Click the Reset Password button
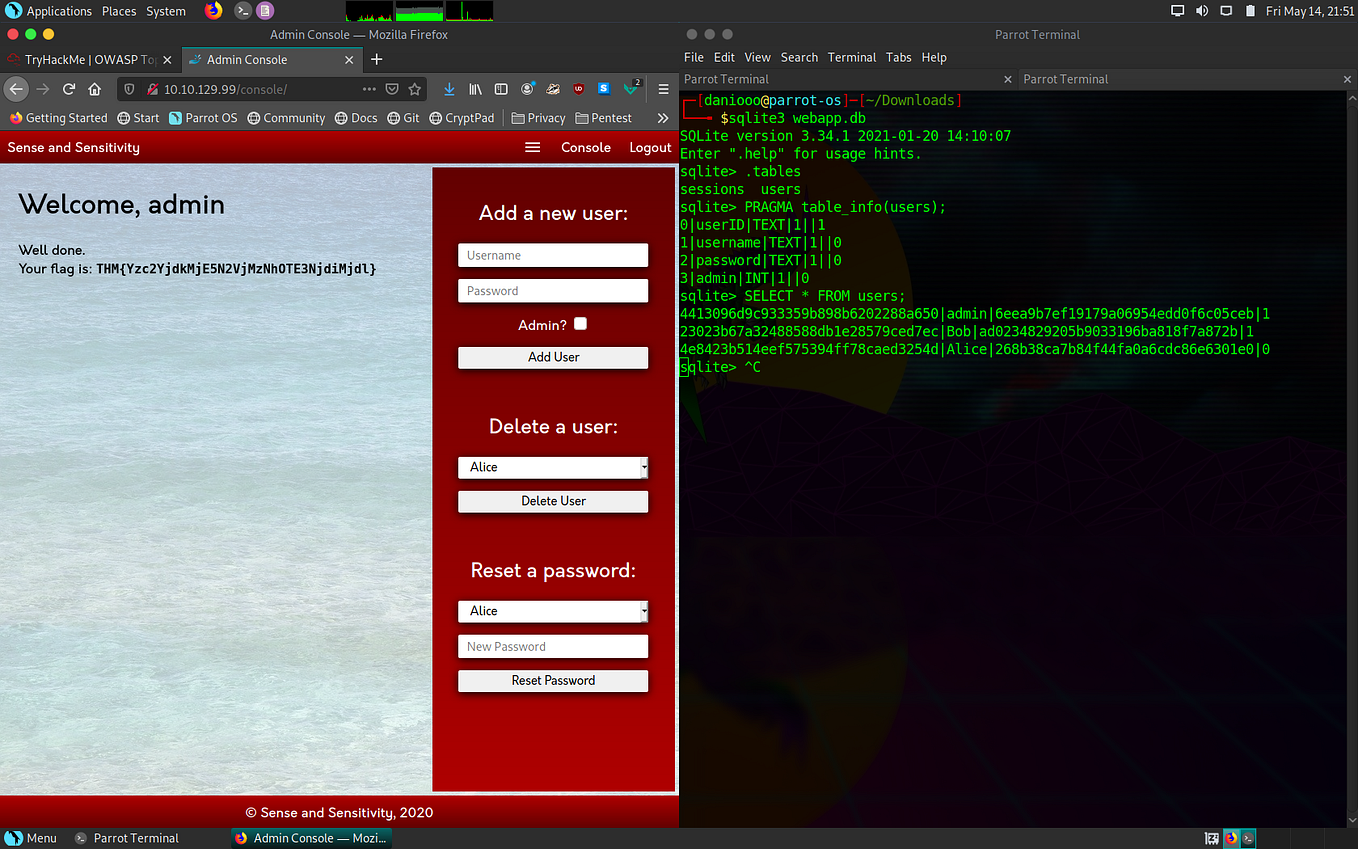Screen dimensions: 1358x849 pos(553,681)
